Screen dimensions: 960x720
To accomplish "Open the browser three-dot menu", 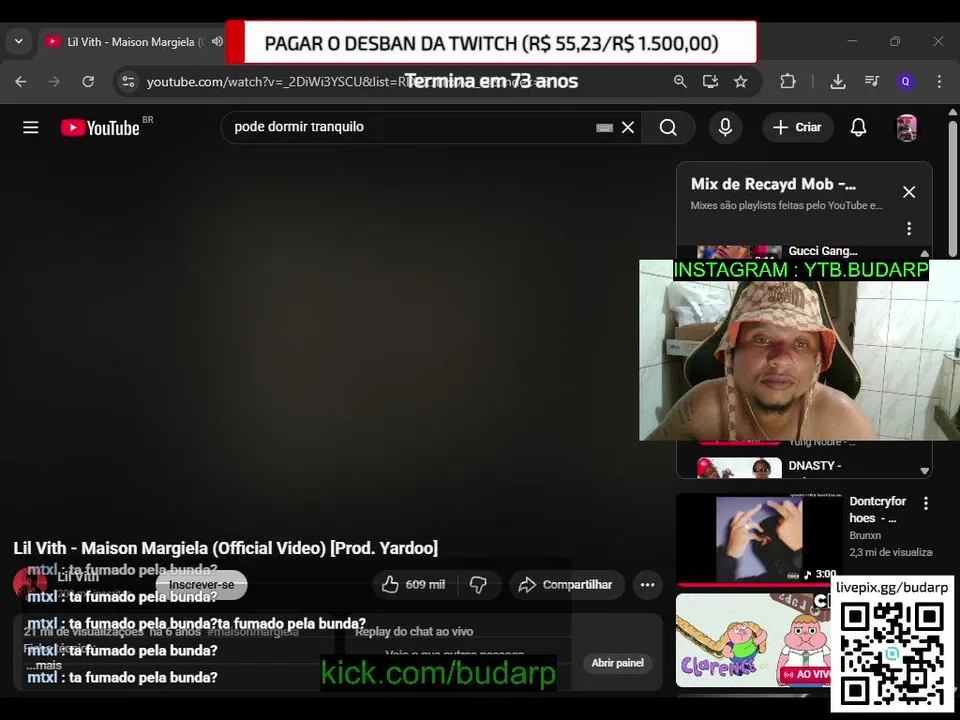I will pyautogui.click(x=939, y=81).
